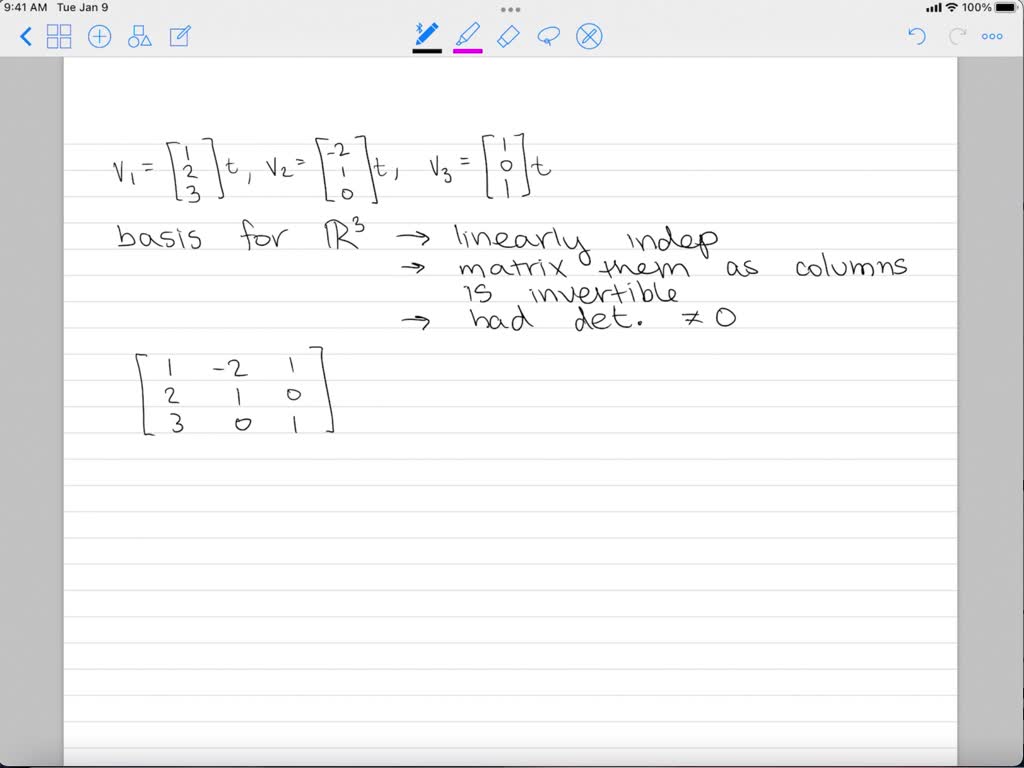Select the lasso selection tool
Screen dimensions: 1024x768
pos(550,36)
